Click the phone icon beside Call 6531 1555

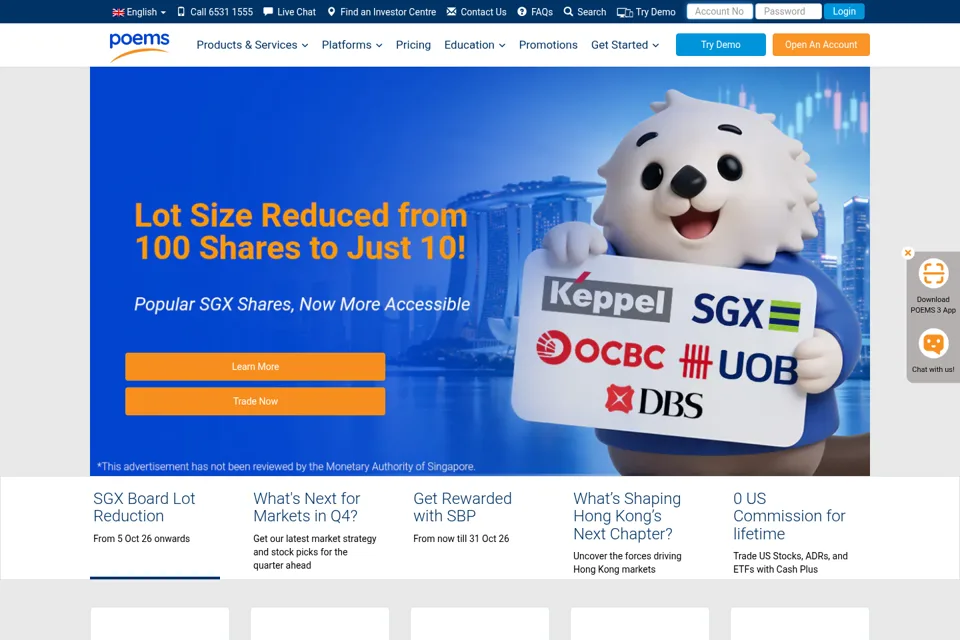tap(181, 12)
